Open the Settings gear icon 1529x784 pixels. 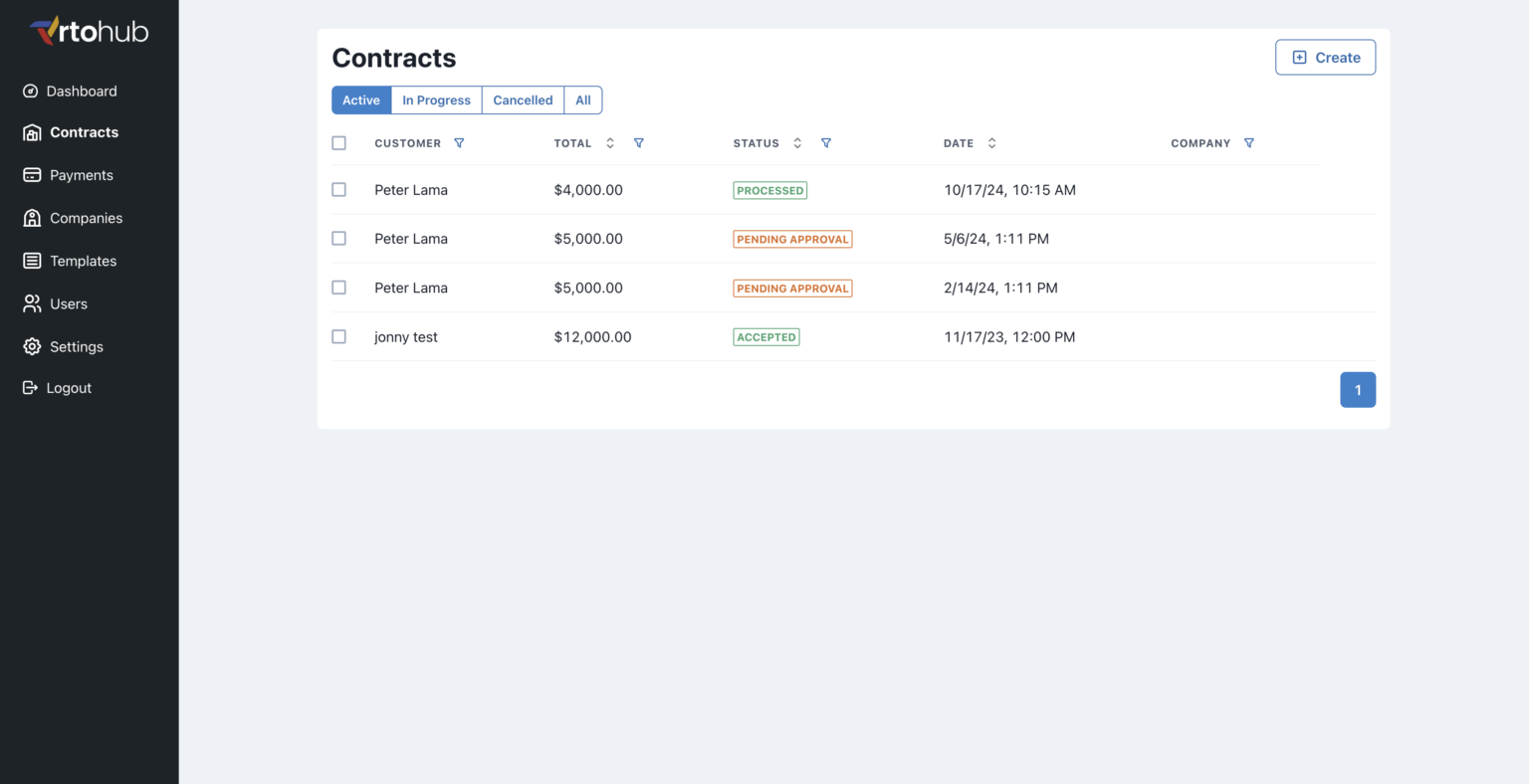click(32, 346)
